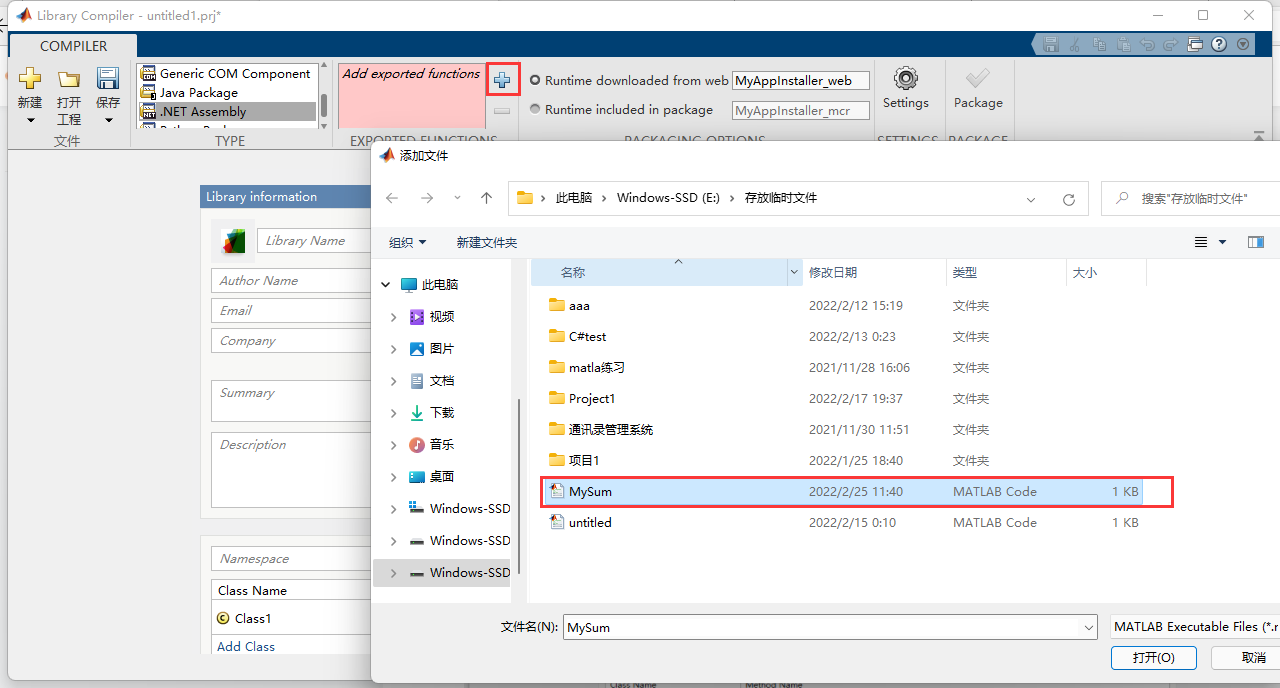Click the copy icon in quick-access bar

[x=1099, y=44]
